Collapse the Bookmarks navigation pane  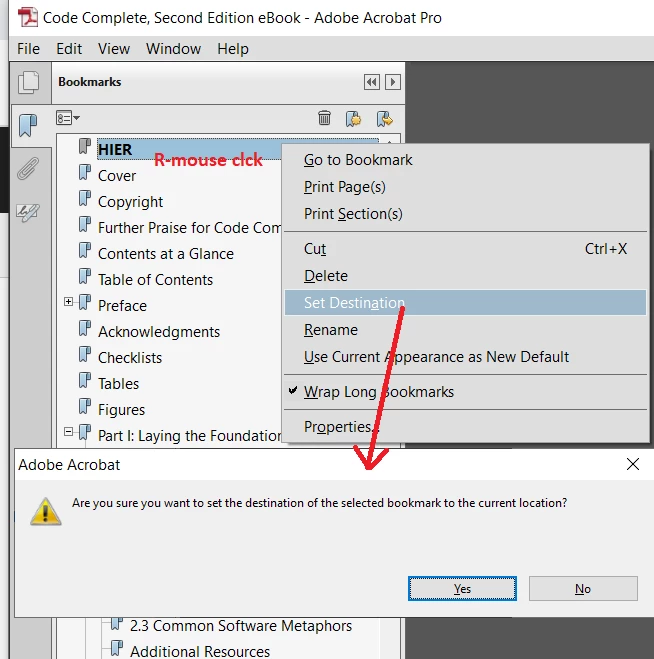point(372,82)
